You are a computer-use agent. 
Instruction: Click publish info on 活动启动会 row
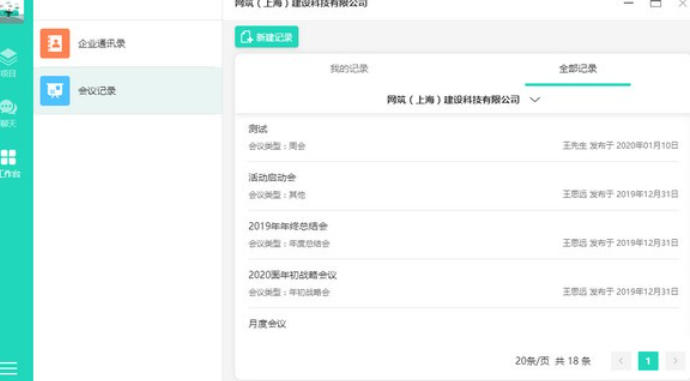(620, 194)
